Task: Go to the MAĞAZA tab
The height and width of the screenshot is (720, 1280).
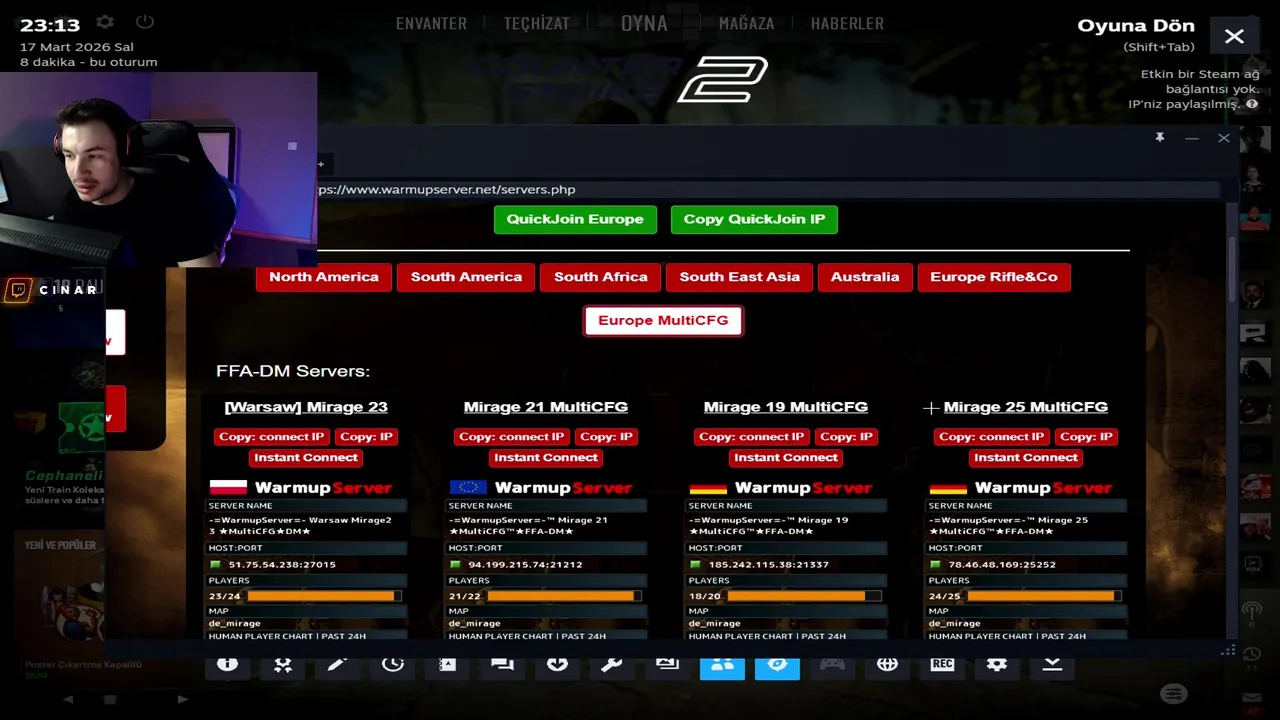Action: (x=746, y=23)
